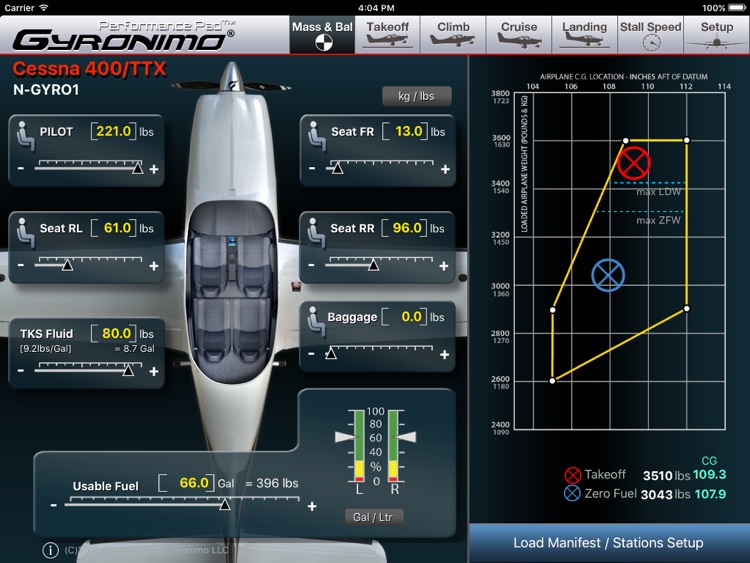Screen dimensions: 750x563
Task: Edit the PILOT weight field 221.0
Action: (x=113, y=132)
